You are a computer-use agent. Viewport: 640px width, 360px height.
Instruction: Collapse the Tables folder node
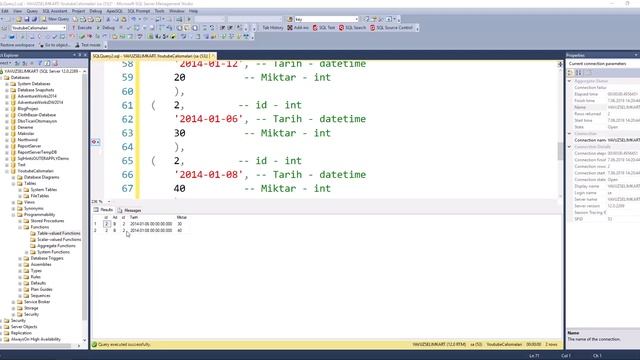click(13, 183)
